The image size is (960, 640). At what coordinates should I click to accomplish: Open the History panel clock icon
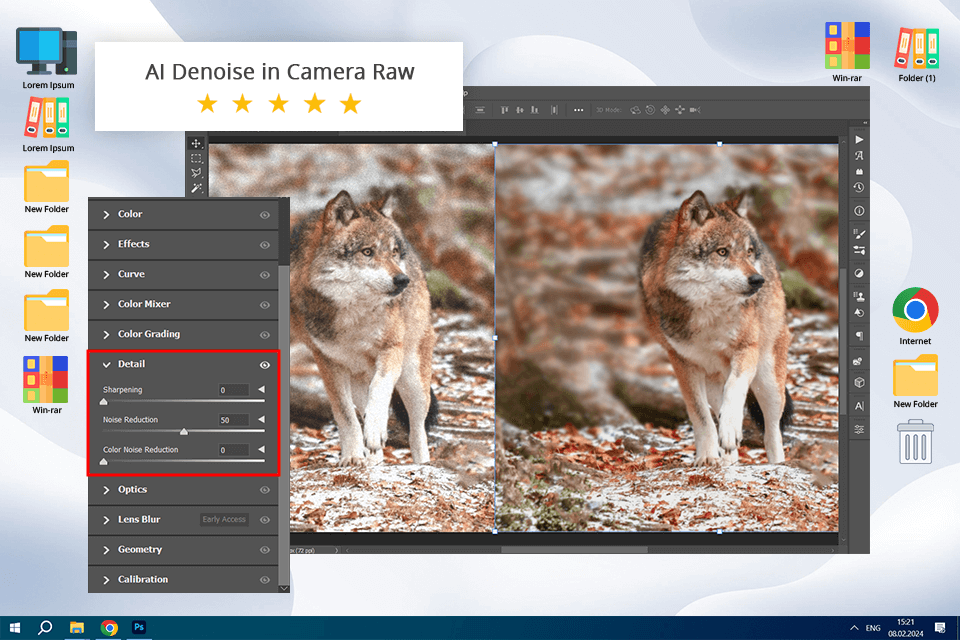(859, 187)
